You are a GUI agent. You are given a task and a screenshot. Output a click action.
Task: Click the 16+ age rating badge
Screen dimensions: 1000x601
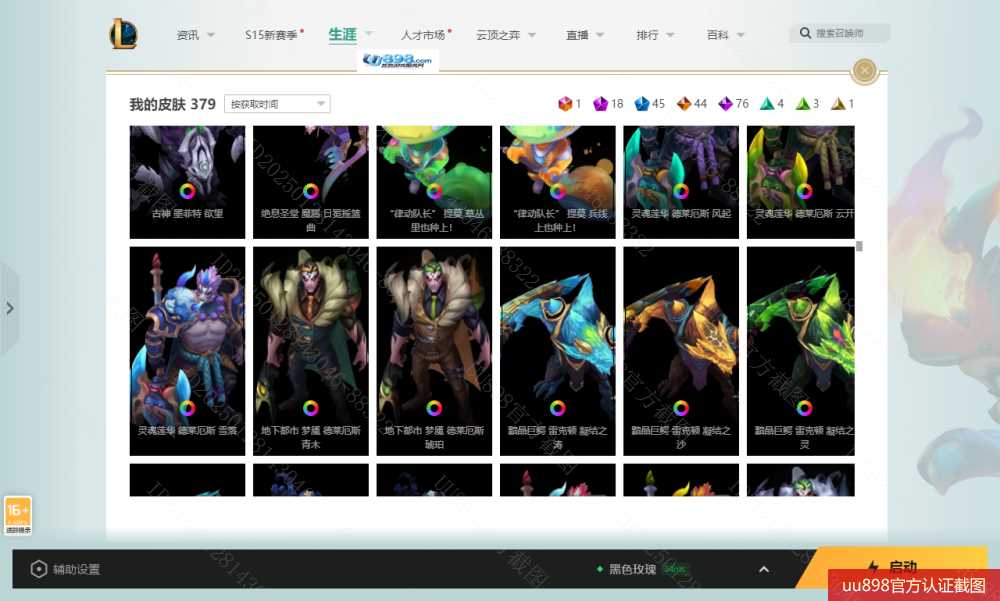point(18,515)
